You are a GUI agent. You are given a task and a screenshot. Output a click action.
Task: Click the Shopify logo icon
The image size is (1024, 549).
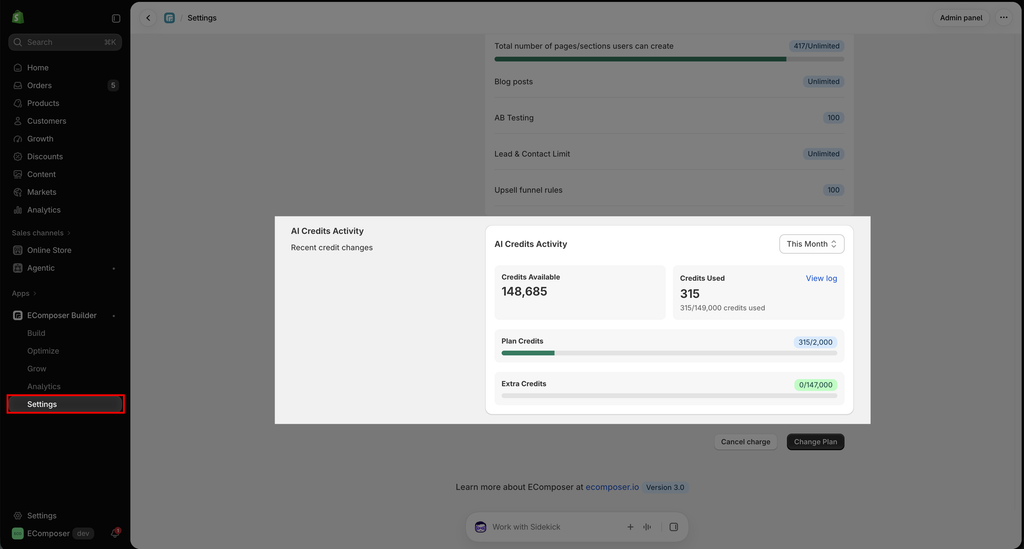(18, 18)
